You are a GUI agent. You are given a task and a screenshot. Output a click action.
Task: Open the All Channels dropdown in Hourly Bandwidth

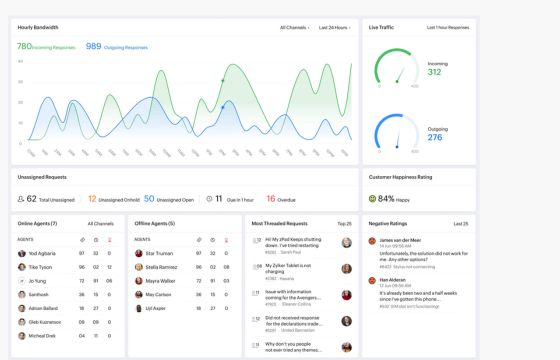295,28
